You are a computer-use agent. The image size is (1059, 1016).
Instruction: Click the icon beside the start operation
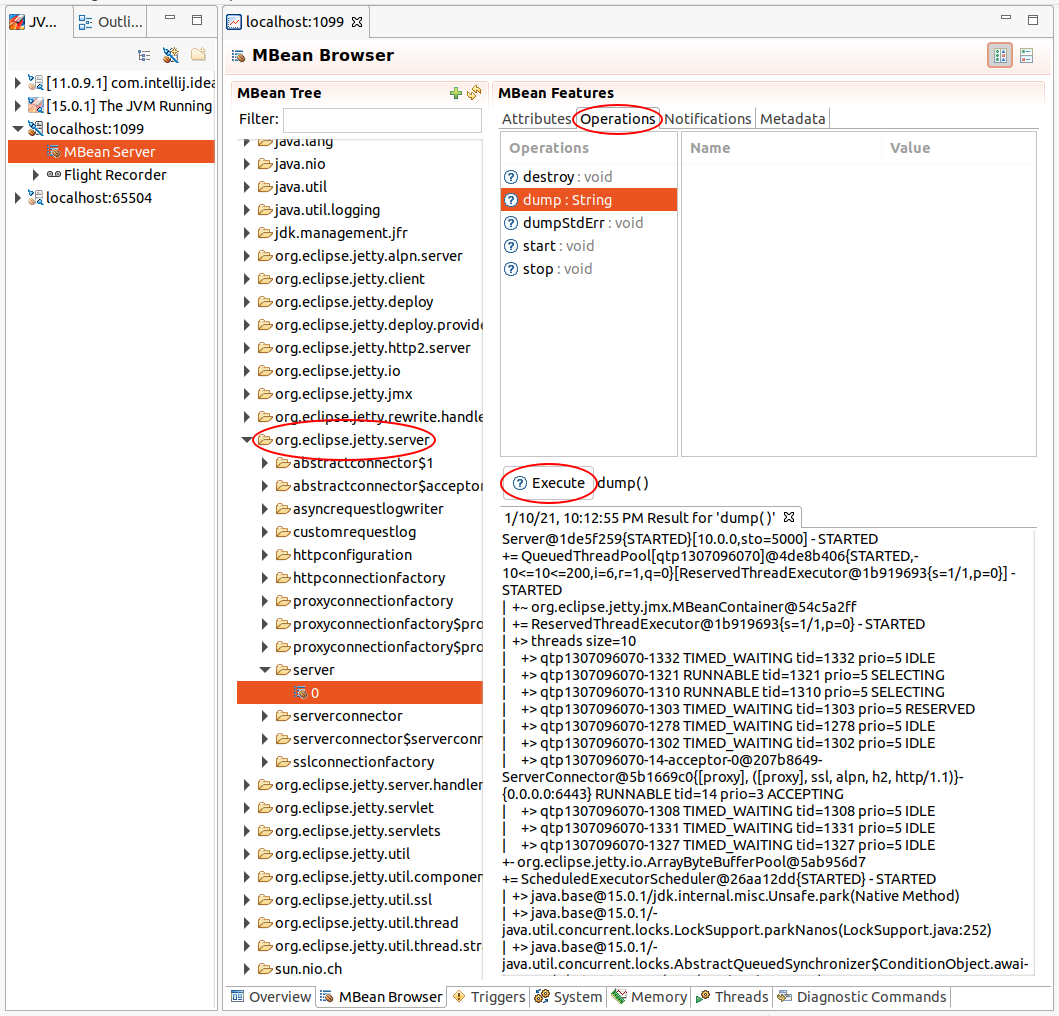click(x=511, y=246)
